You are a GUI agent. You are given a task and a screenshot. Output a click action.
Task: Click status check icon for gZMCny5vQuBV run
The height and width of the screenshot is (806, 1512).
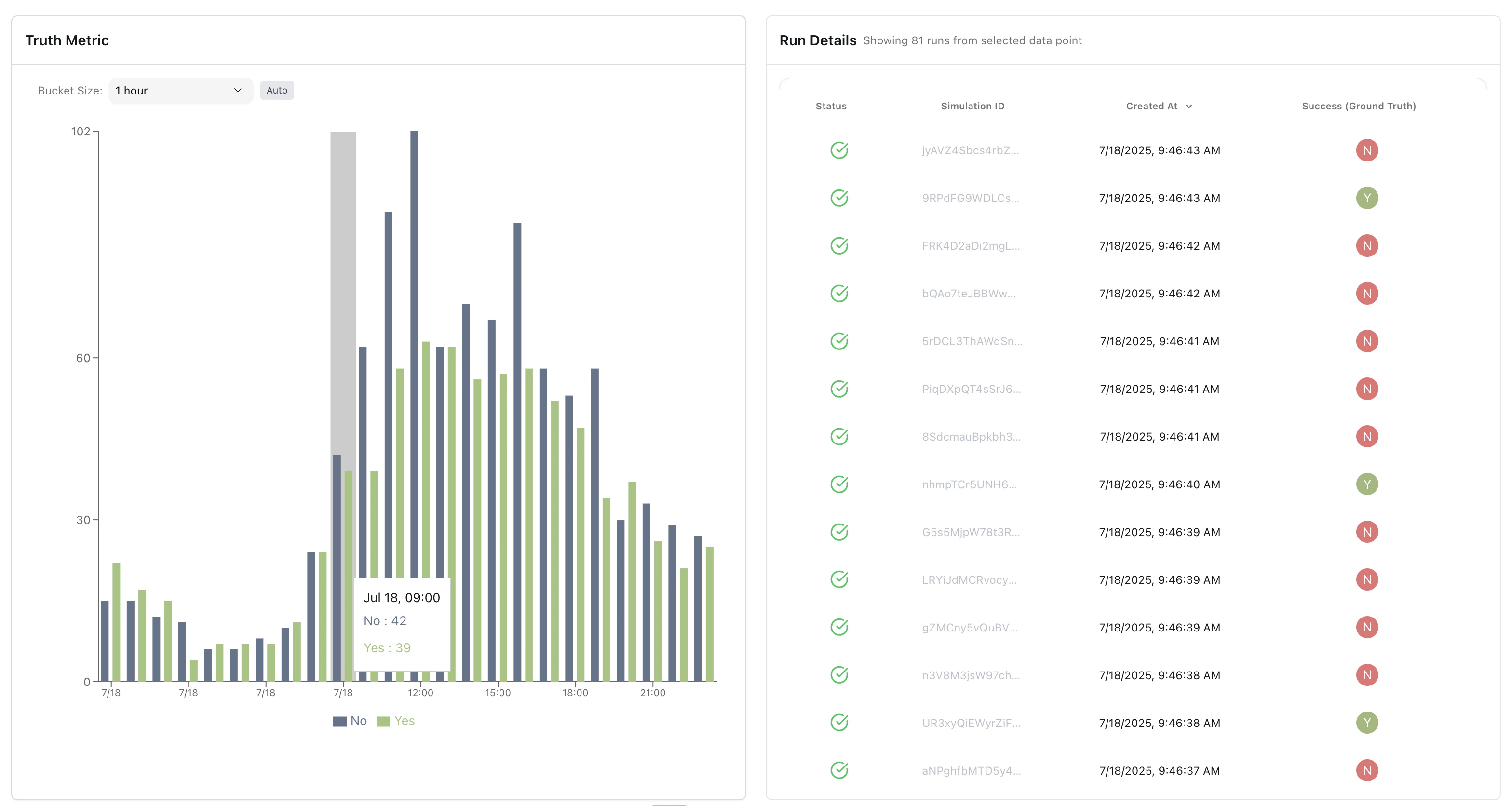pyautogui.click(x=839, y=627)
